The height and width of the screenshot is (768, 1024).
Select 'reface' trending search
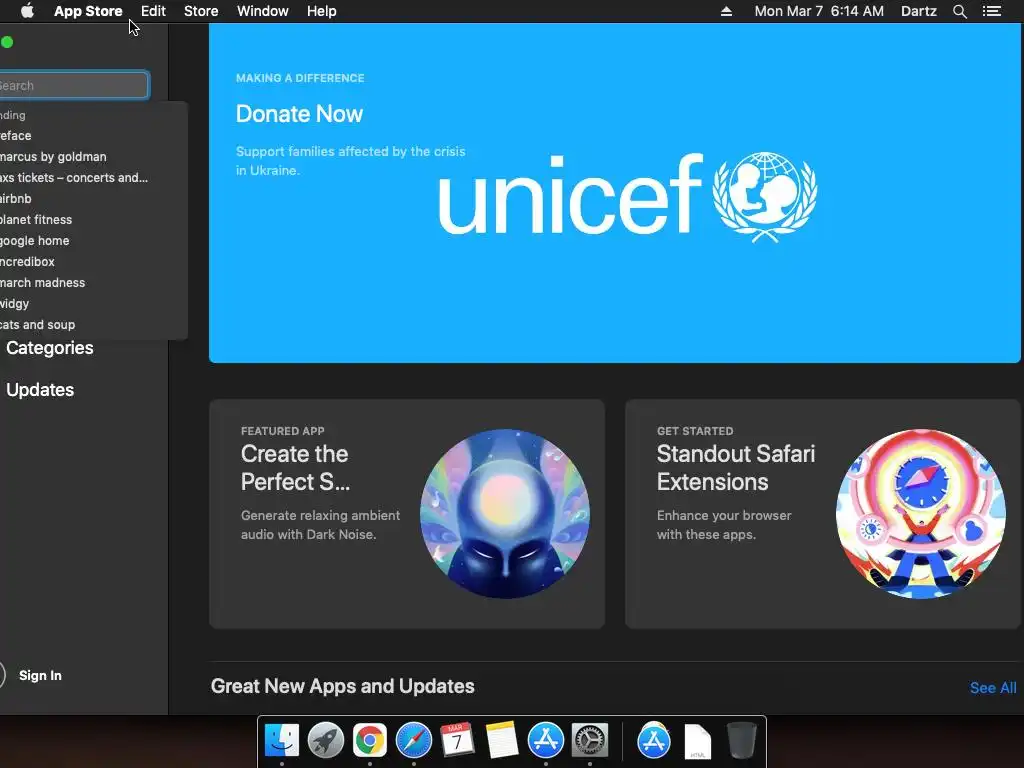point(16,135)
